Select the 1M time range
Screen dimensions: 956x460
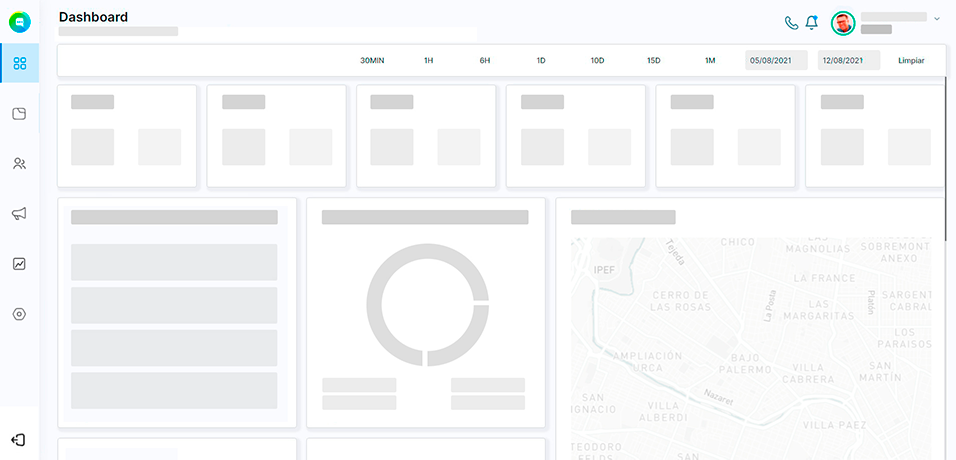point(710,61)
